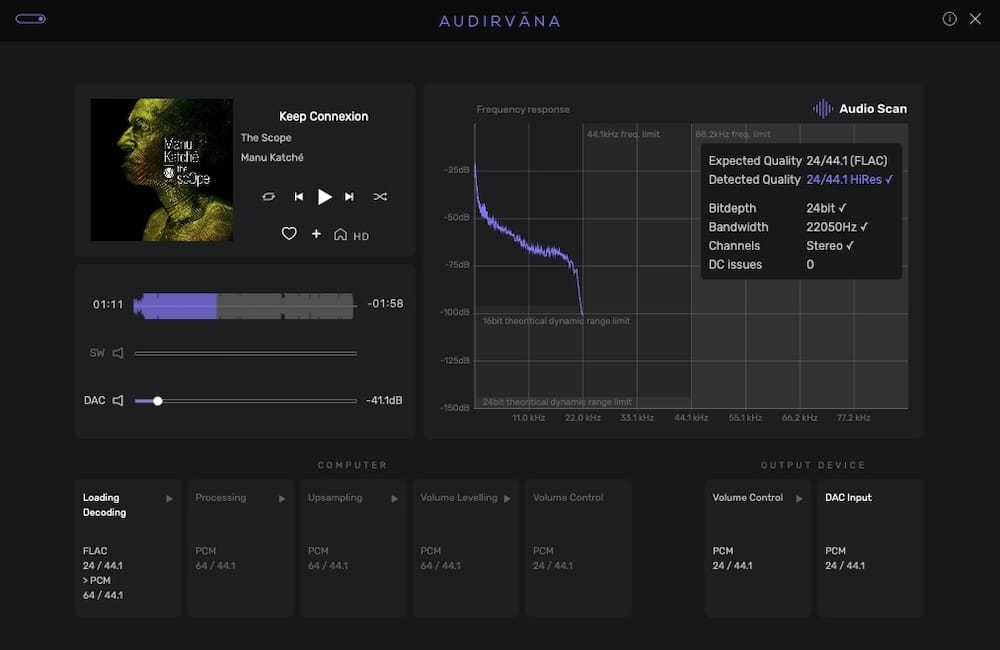Click Detected Quality 24/44.1 HiRes value
Screen dimensions: 1000x650
click(849, 179)
